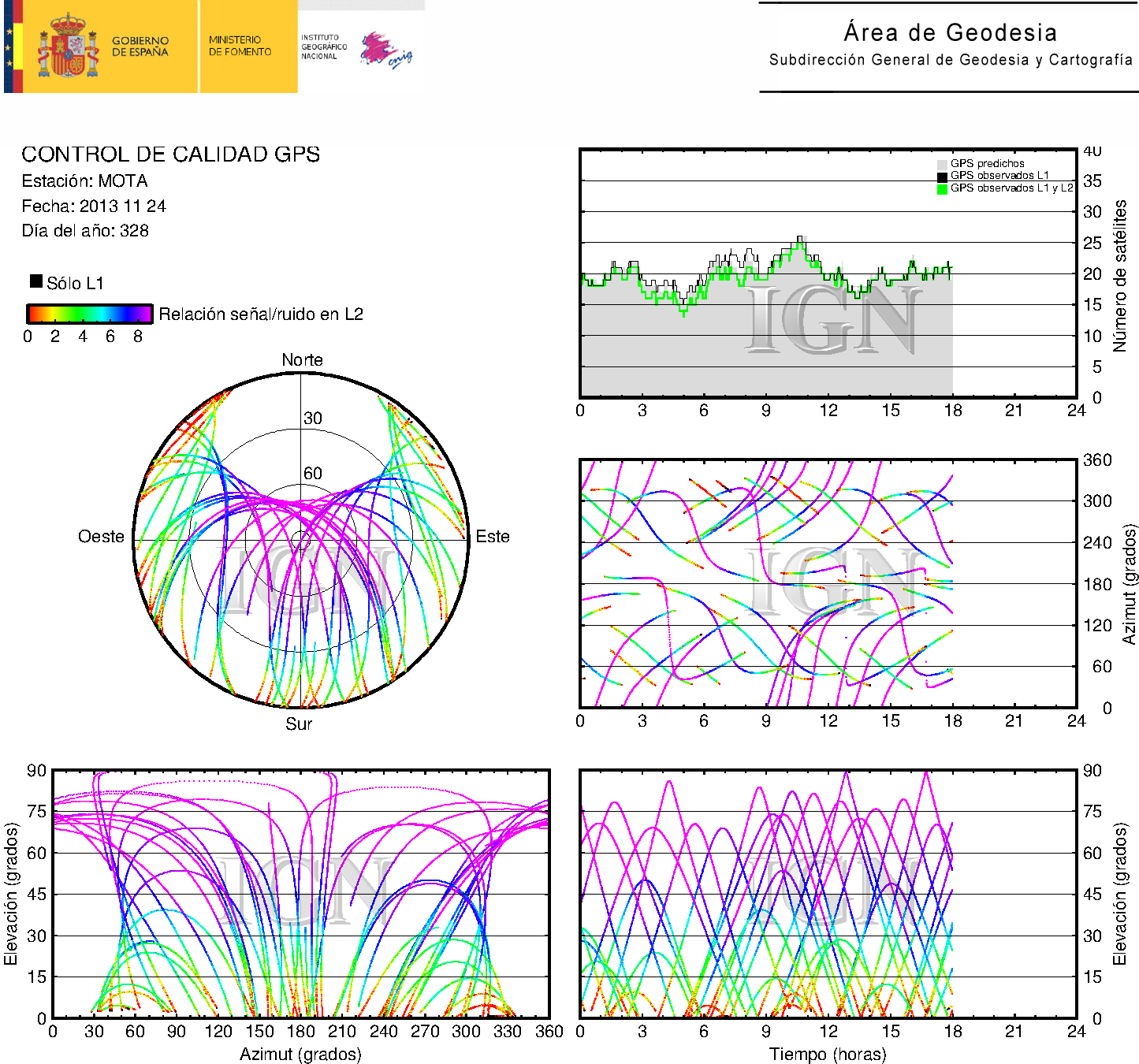This screenshot has width=1139, height=1064.
Task: Click the Tiempo (horas) x-axis label
Action: 828,1054
